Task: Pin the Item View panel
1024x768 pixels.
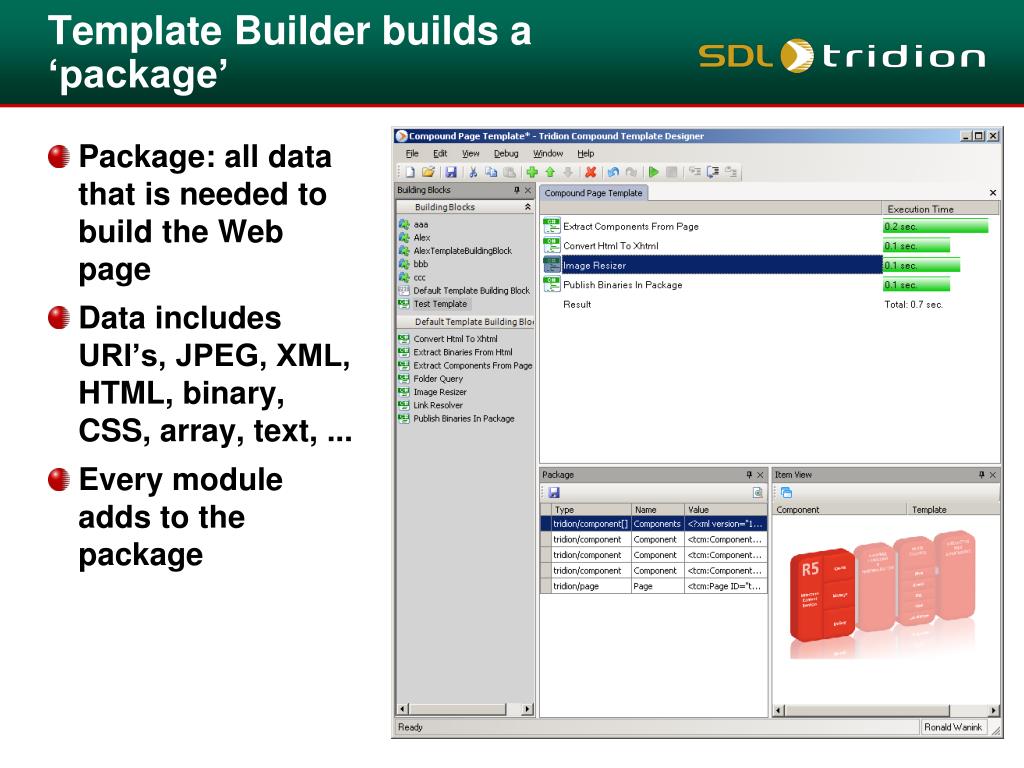Action: point(982,475)
